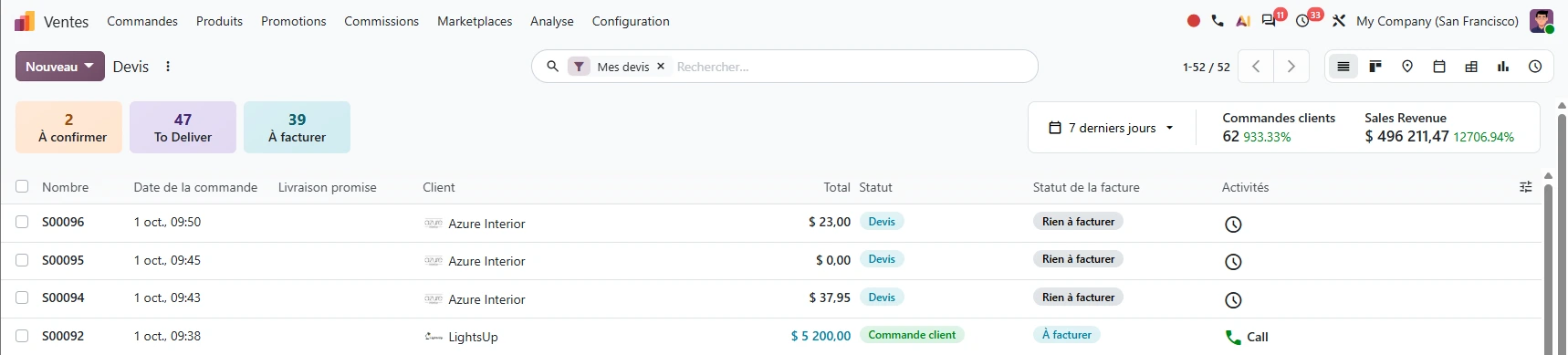Open the My Company (San Francisco) switcher
1568x355 pixels.
pos(1437,21)
